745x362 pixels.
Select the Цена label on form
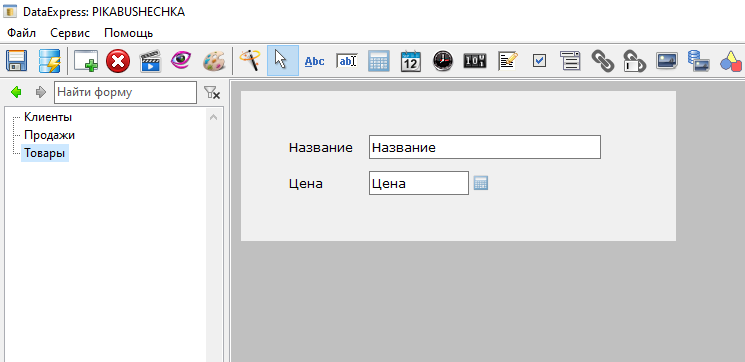click(x=306, y=184)
